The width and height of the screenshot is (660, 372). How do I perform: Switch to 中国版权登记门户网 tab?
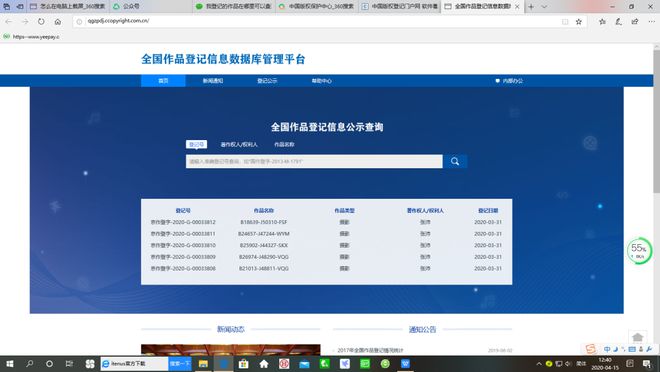coord(400,6)
